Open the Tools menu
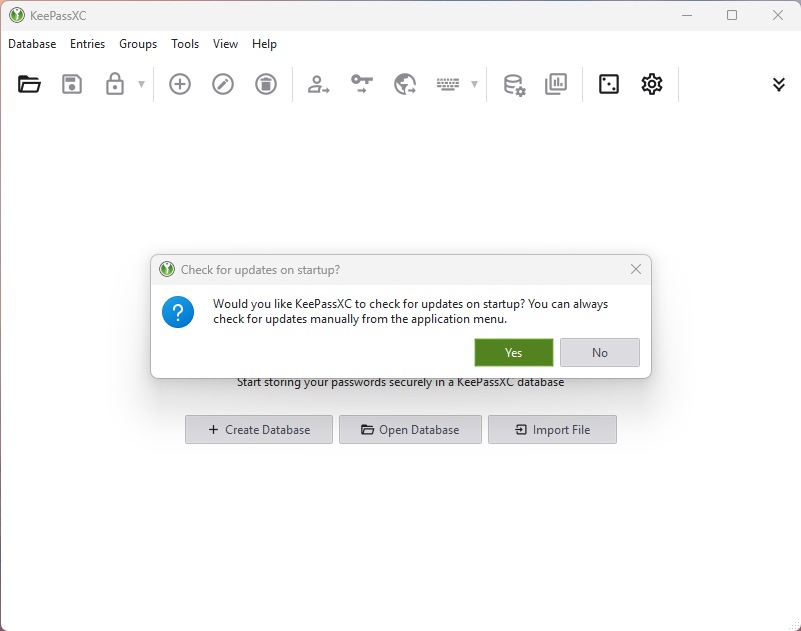801x631 pixels. 185,44
